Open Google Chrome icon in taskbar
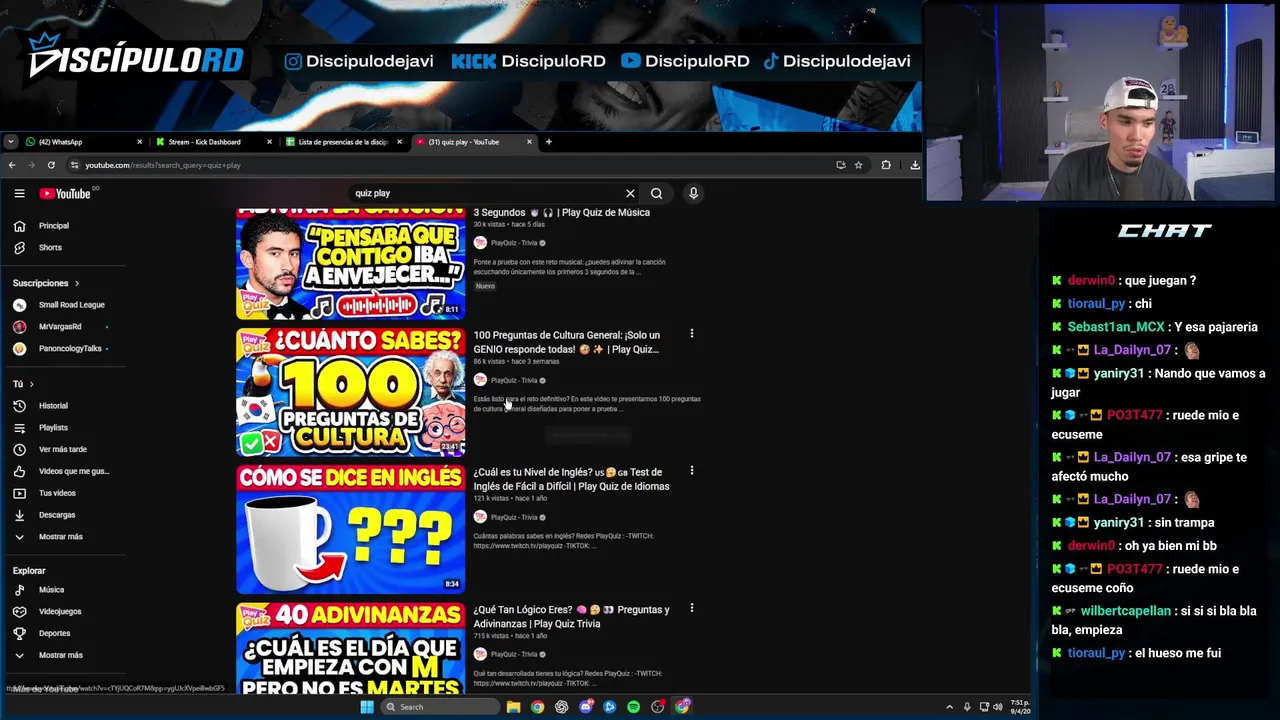Image resolution: width=1280 pixels, height=720 pixels. (x=537, y=707)
